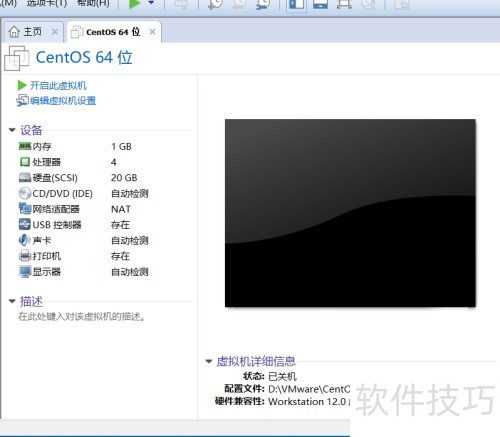Click the green play icon beside 开启此虚拟机
Viewport: 500px width, 437px height.
(22, 85)
